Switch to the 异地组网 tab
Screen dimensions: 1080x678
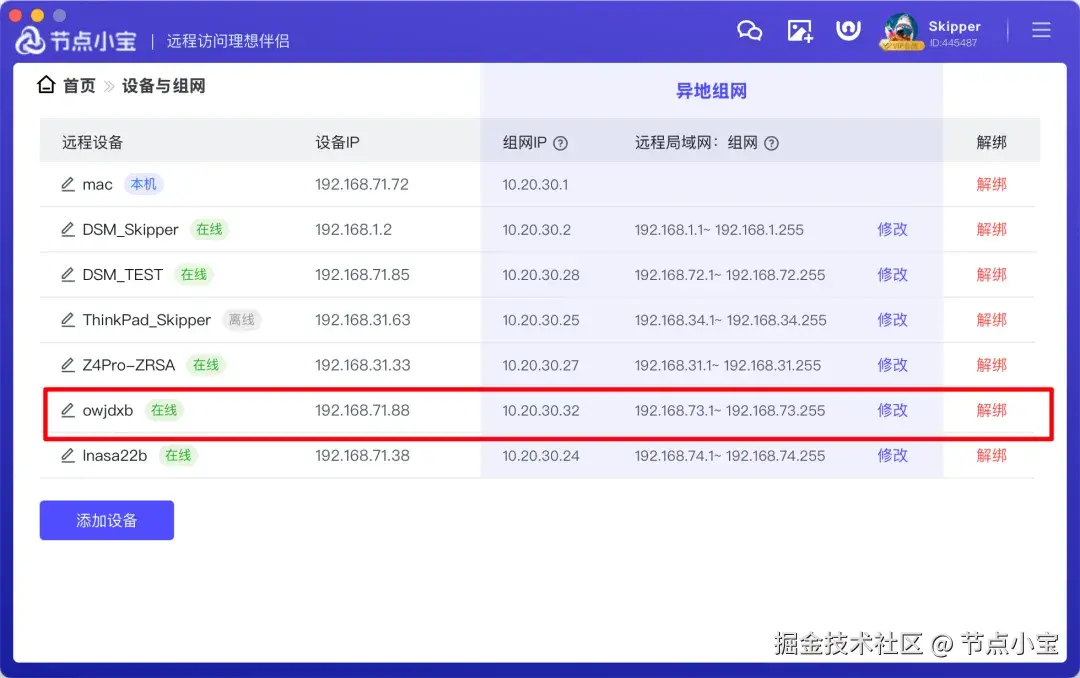[711, 90]
